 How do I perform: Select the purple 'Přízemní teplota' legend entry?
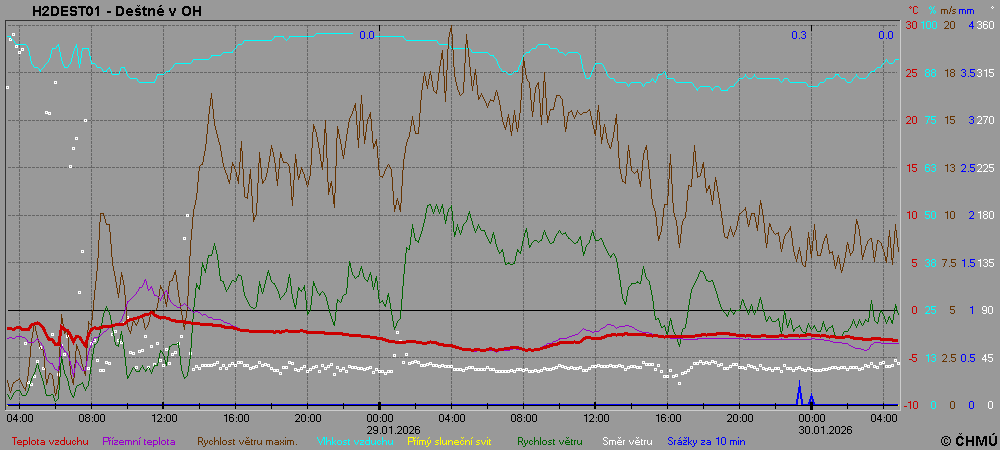pyautogui.click(x=139, y=440)
